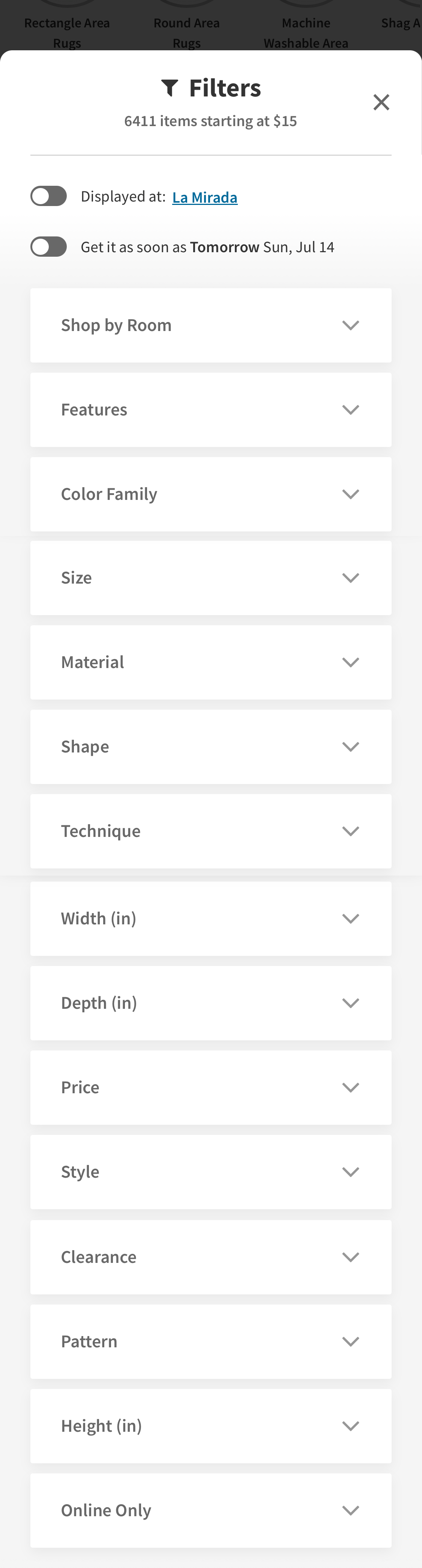The width and height of the screenshot is (422, 1568).
Task: Expand the Width (in) filter
Action: tap(211, 918)
